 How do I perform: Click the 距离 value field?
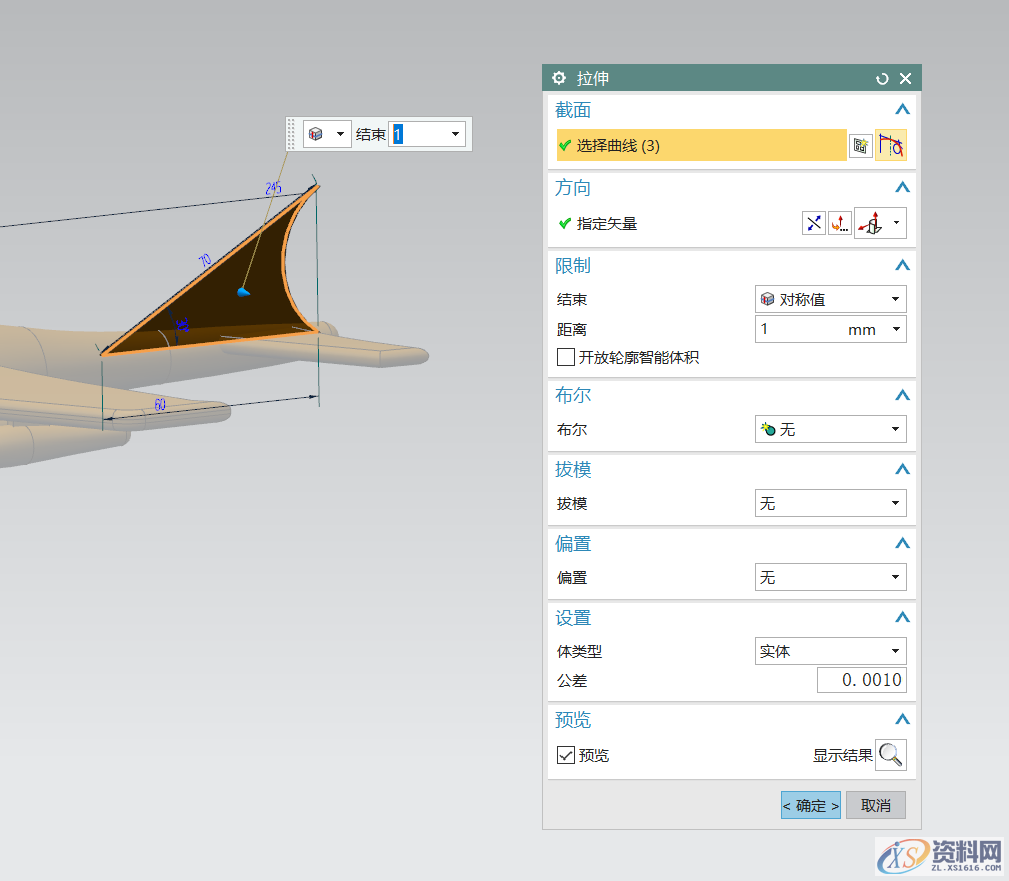click(800, 329)
